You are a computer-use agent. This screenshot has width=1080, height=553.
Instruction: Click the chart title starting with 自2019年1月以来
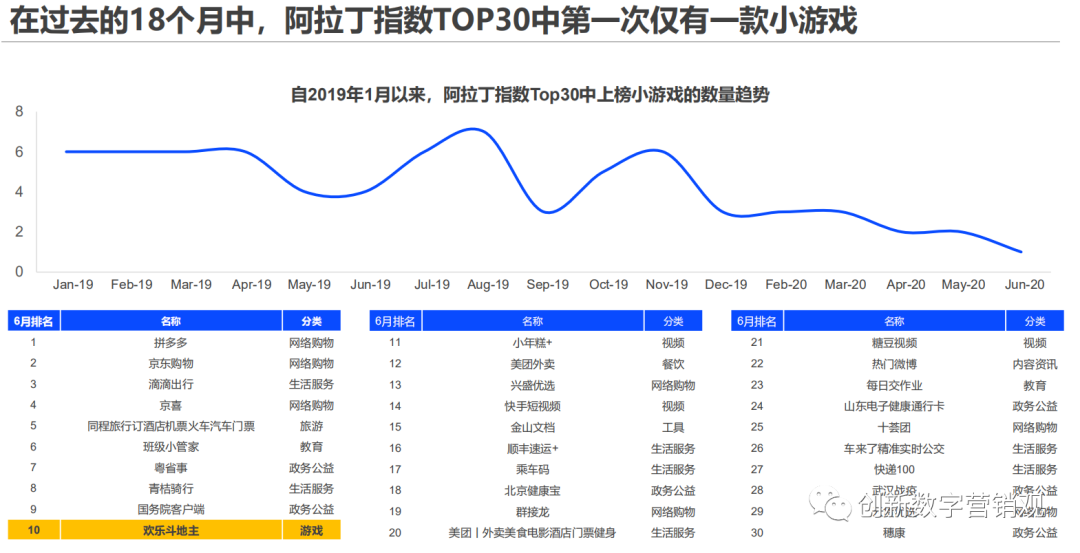(x=530, y=94)
